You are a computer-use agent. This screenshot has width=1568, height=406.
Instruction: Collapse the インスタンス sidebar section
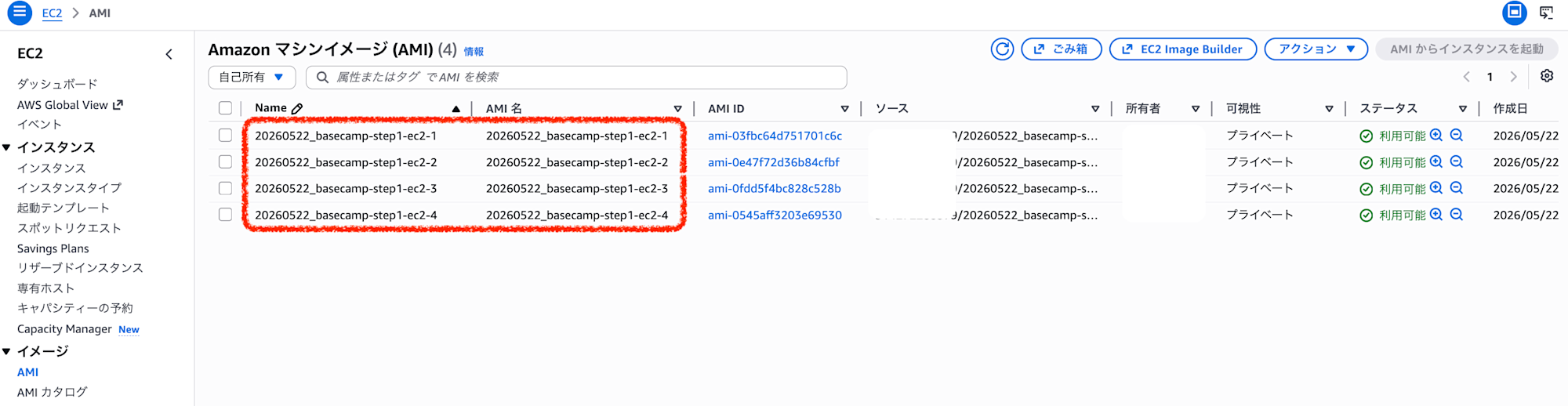(x=6, y=147)
